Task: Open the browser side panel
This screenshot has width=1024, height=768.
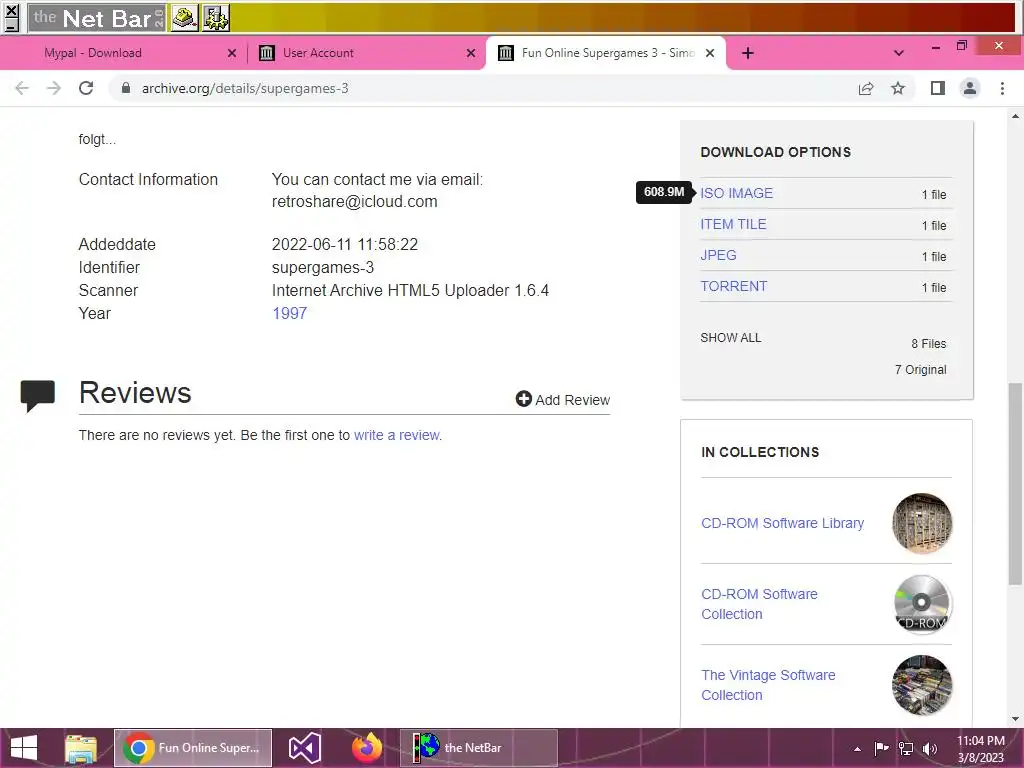Action: point(938,88)
